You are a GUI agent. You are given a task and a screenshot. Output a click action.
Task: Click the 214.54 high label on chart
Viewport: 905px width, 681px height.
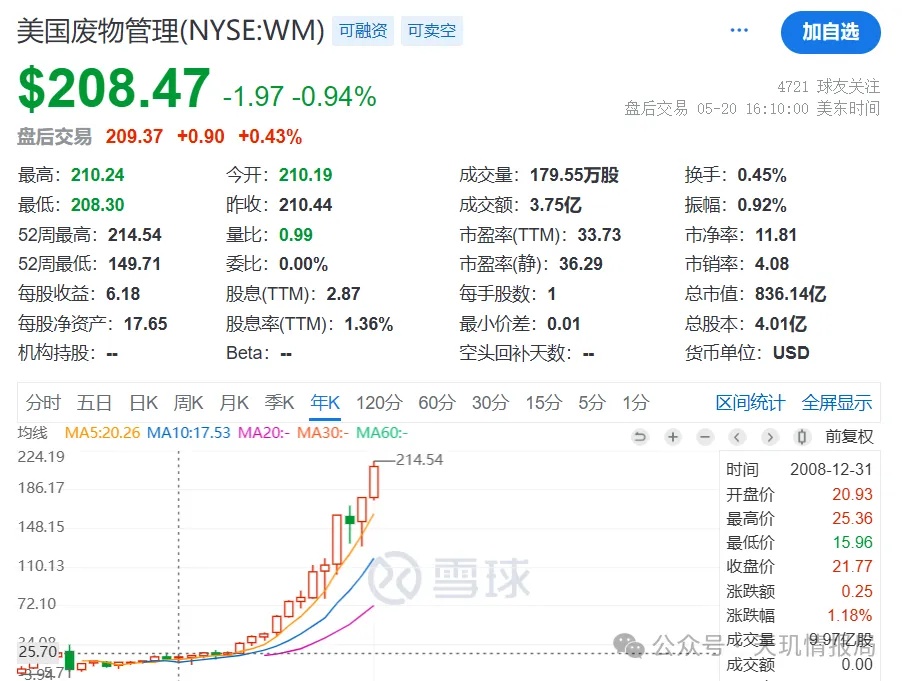(x=419, y=460)
